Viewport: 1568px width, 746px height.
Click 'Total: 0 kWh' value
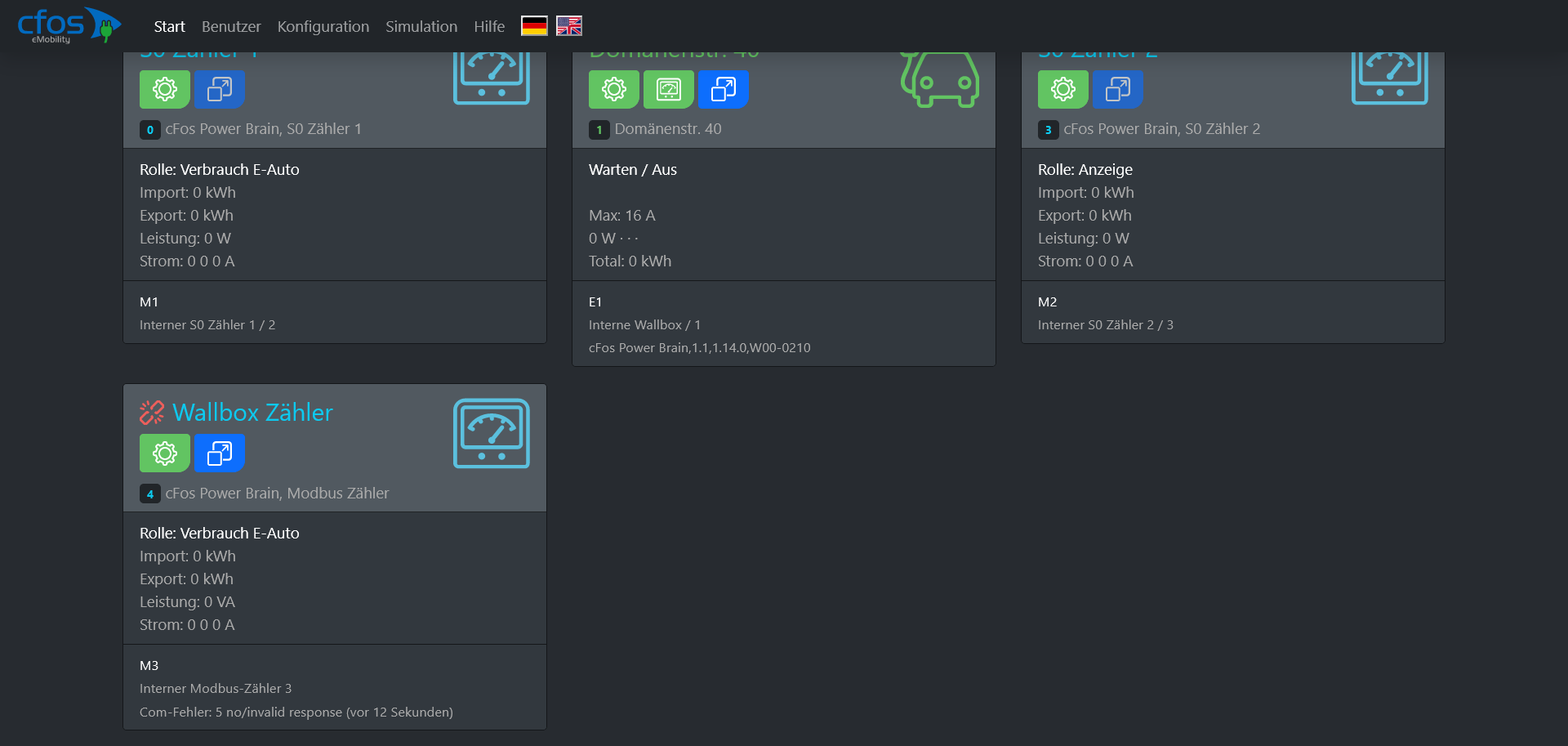pyautogui.click(x=630, y=261)
